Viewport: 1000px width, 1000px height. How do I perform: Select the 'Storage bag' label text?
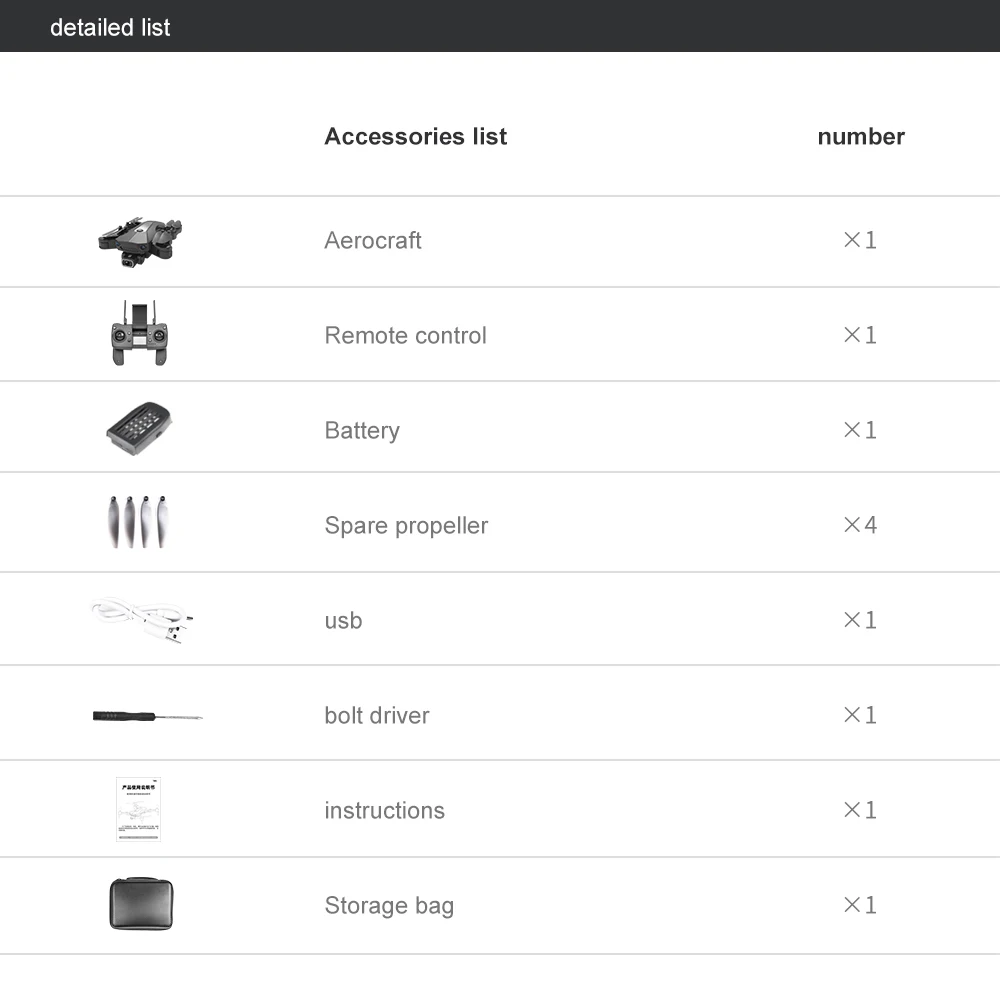point(389,906)
